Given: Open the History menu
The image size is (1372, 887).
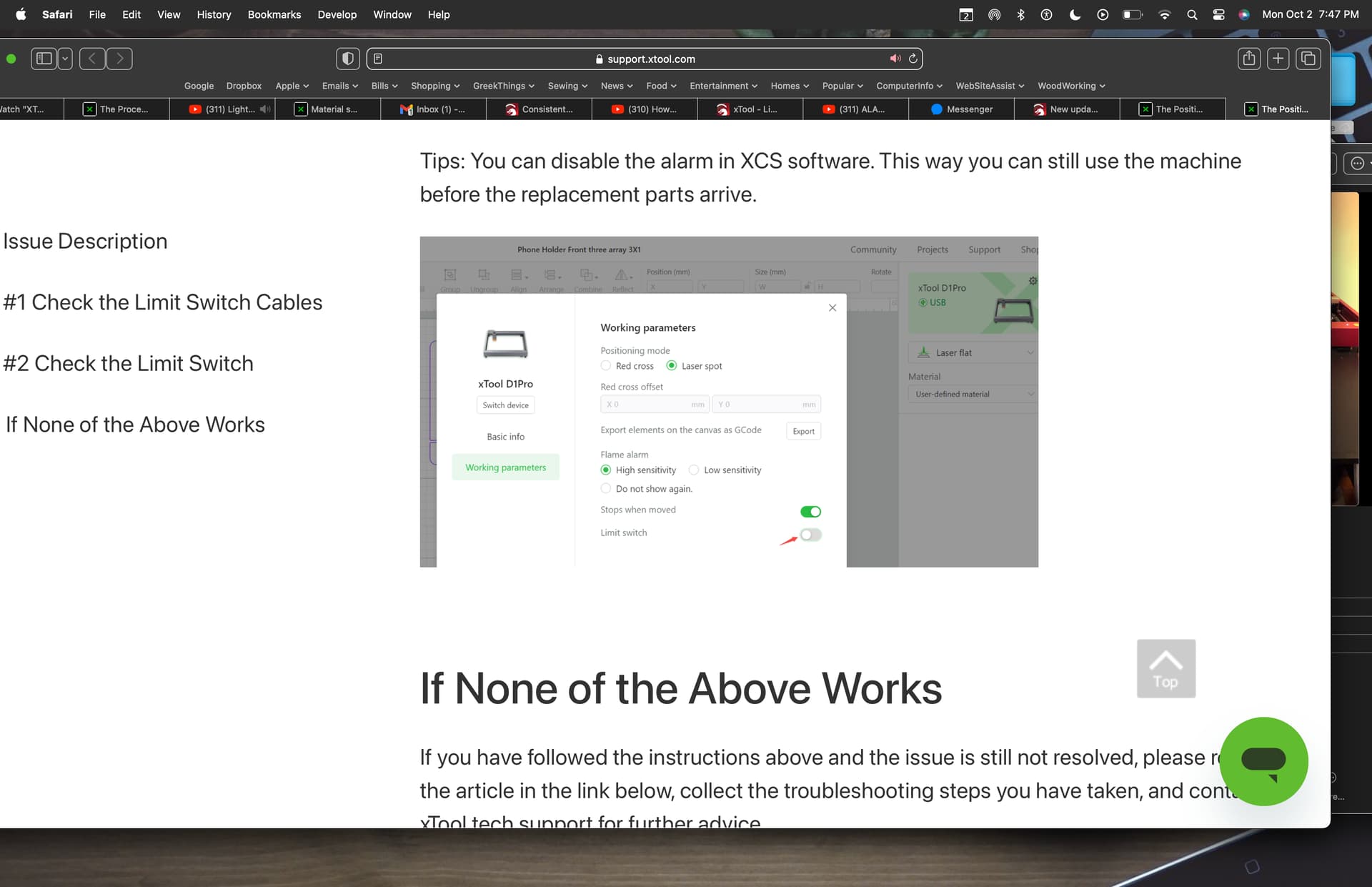Looking at the screenshot, I should click(x=214, y=14).
